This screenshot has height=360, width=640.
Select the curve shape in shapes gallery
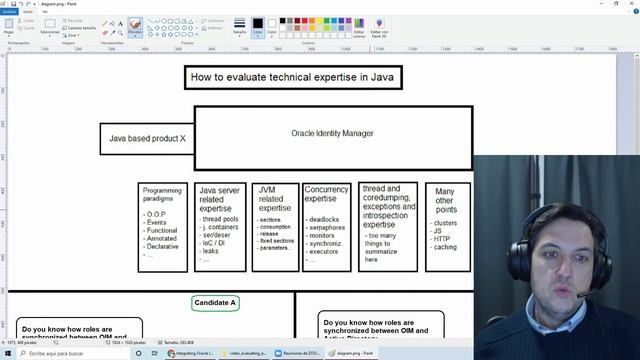coord(157,20)
